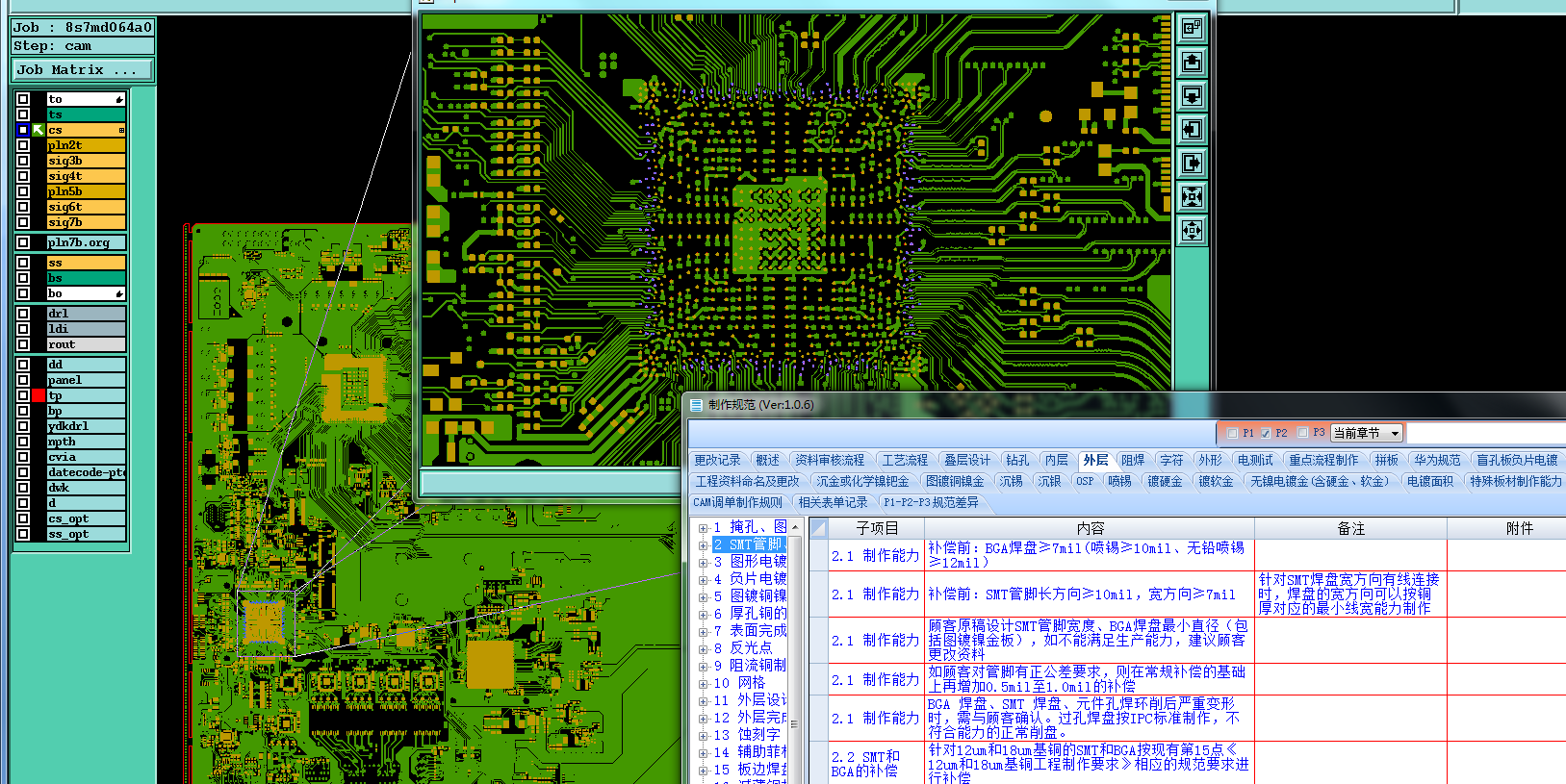Viewport: 1566px width, 784px height.
Task: Expand tree item 8 反光点
Action: (703, 649)
